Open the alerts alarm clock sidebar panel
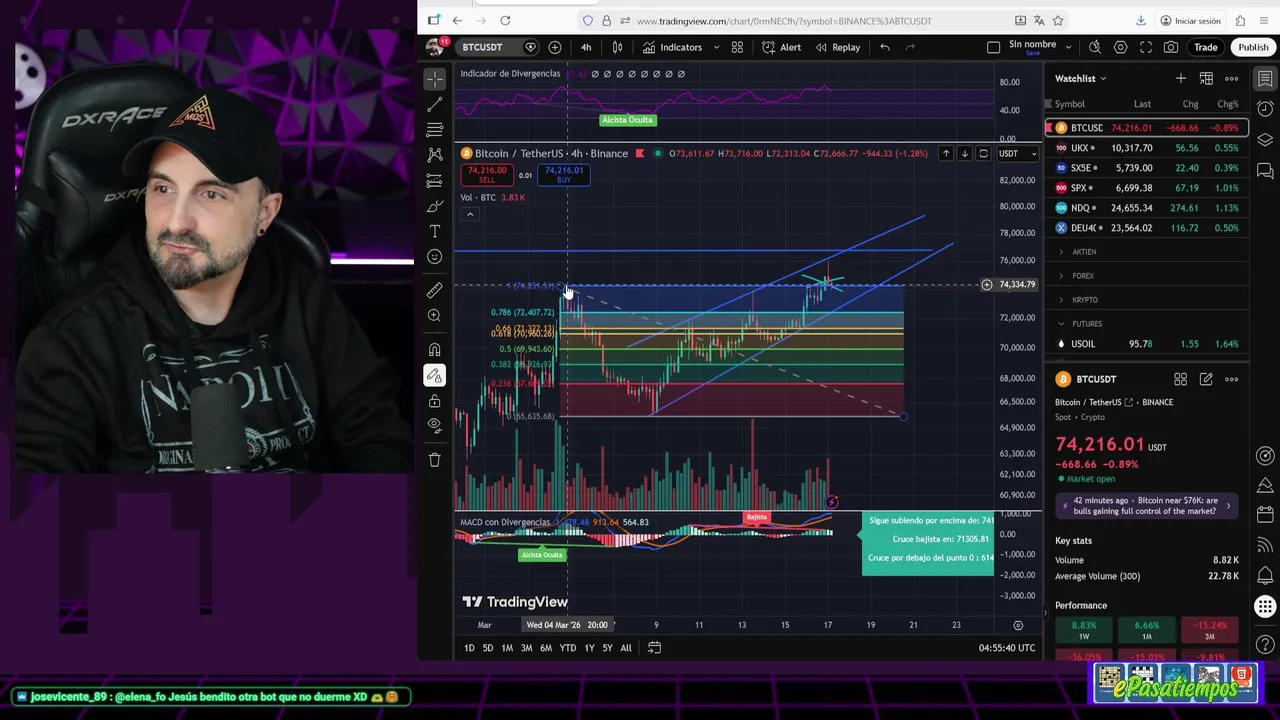The image size is (1280, 720). click(x=1265, y=109)
